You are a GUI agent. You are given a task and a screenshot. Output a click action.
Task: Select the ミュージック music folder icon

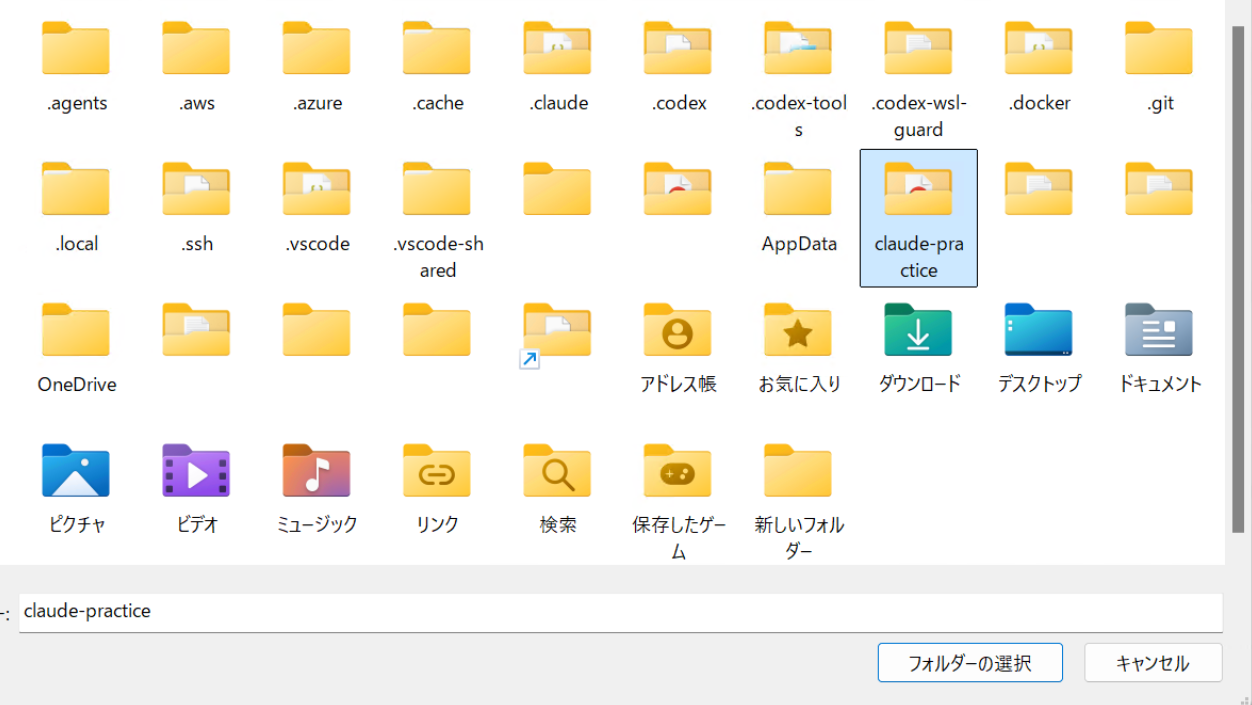click(317, 471)
